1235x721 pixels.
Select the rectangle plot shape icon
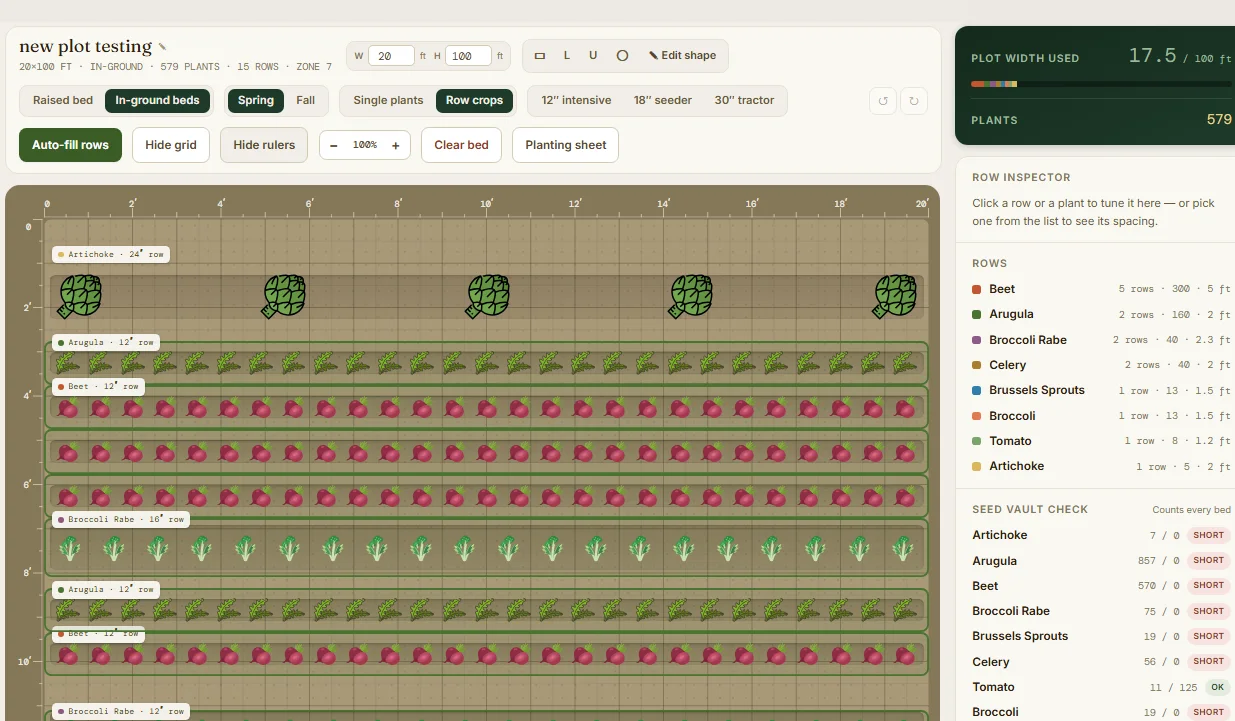pyautogui.click(x=540, y=56)
